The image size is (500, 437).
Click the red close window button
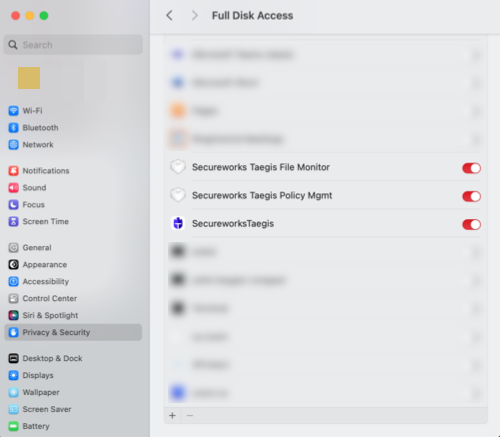pos(16,16)
